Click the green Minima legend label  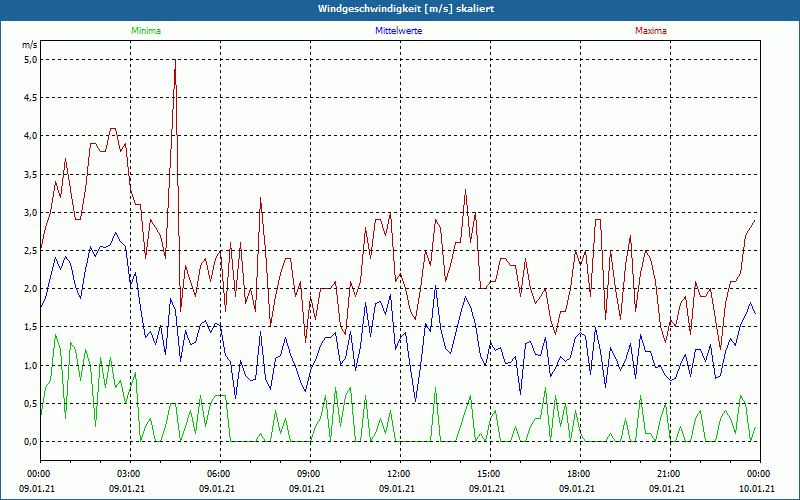146,31
